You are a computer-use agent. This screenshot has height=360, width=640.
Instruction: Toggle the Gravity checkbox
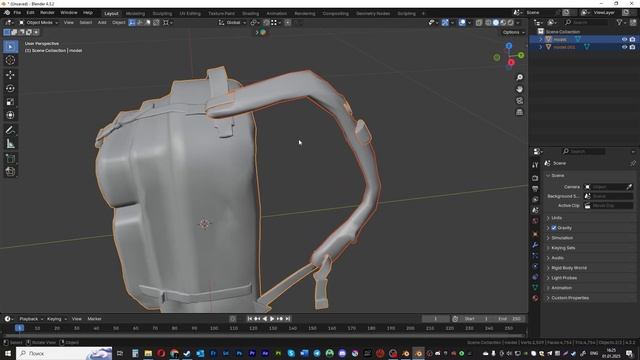tap(554, 228)
